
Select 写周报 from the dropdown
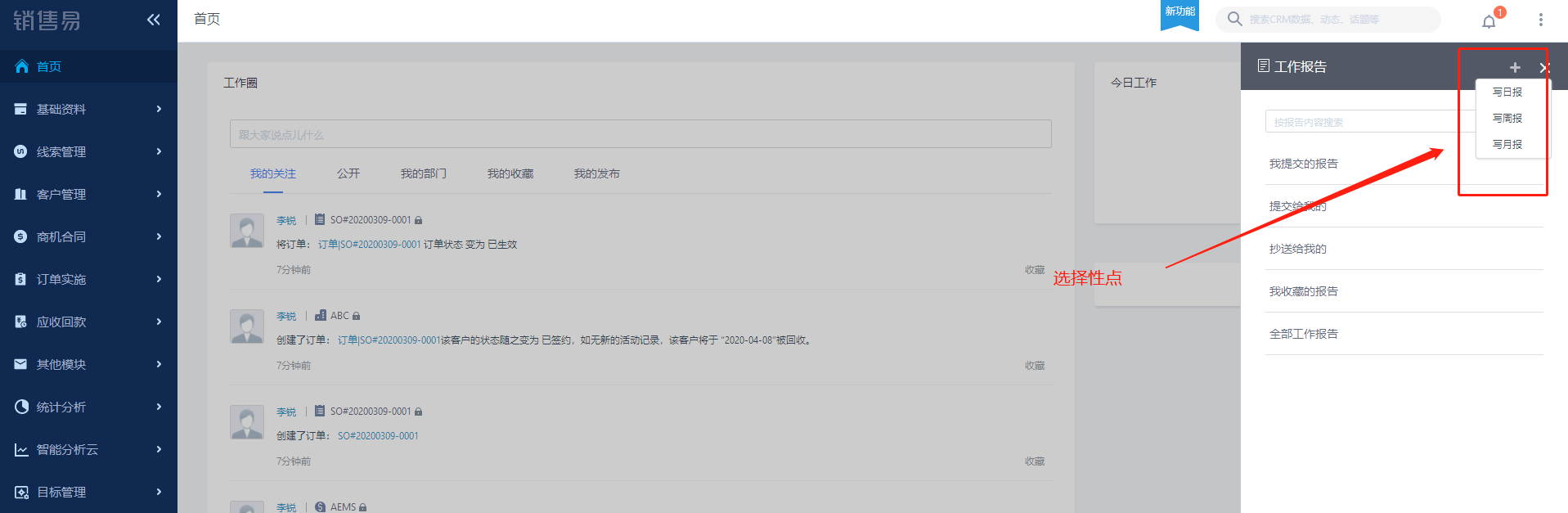pyautogui.click(x=1507, y=119)
